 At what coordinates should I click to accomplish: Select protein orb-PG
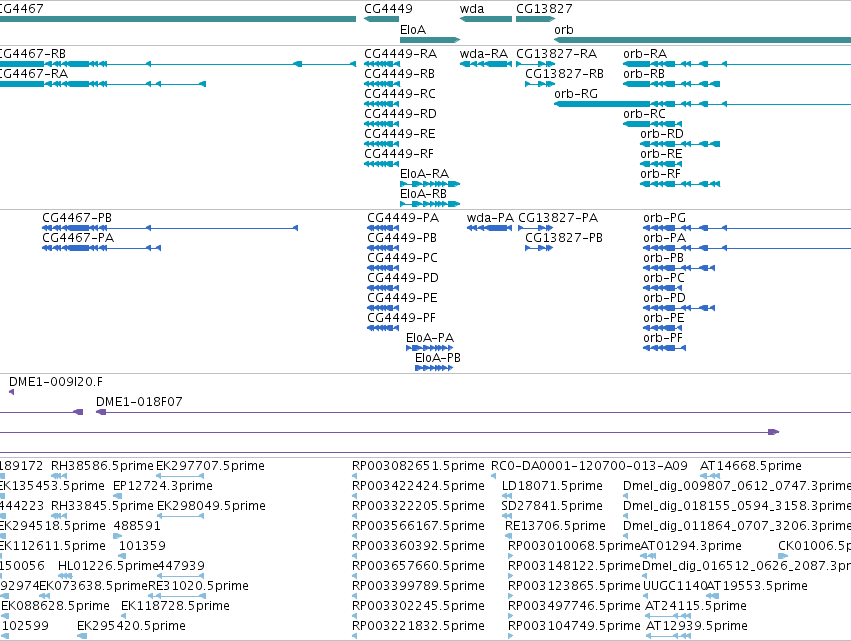click(x=747, y=228)
